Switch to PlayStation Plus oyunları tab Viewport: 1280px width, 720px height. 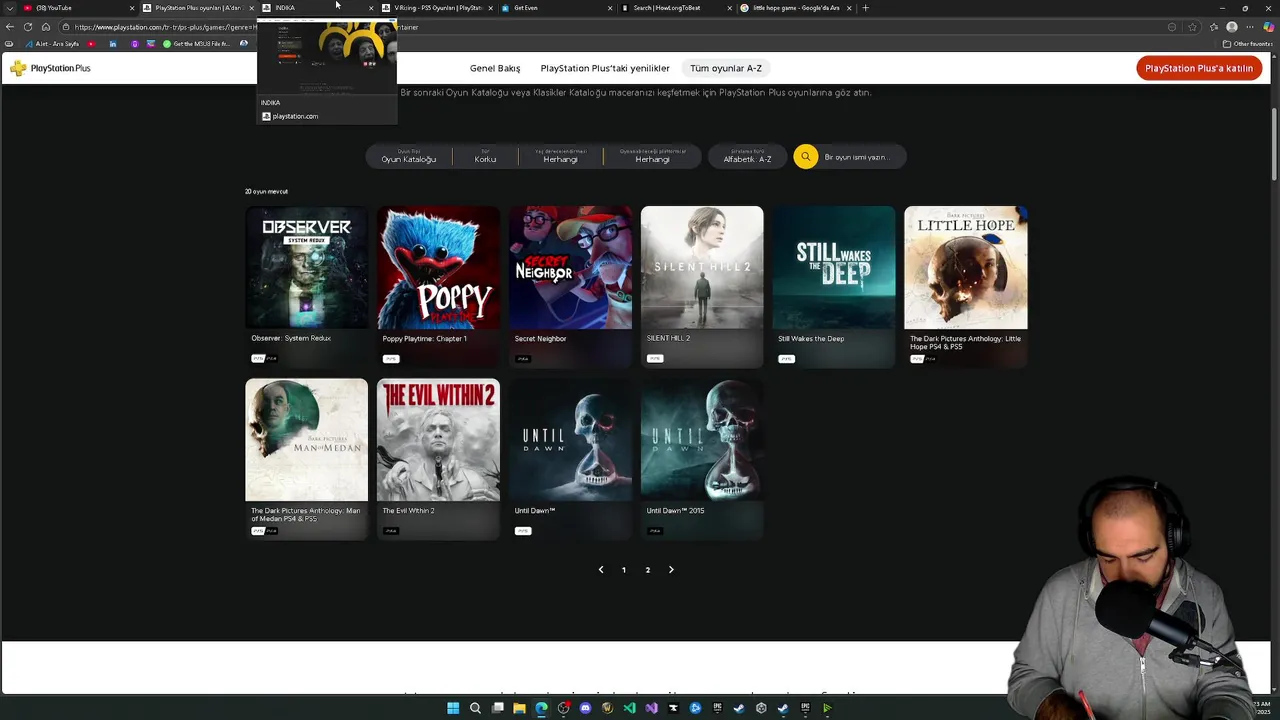(x=197, y=8)
